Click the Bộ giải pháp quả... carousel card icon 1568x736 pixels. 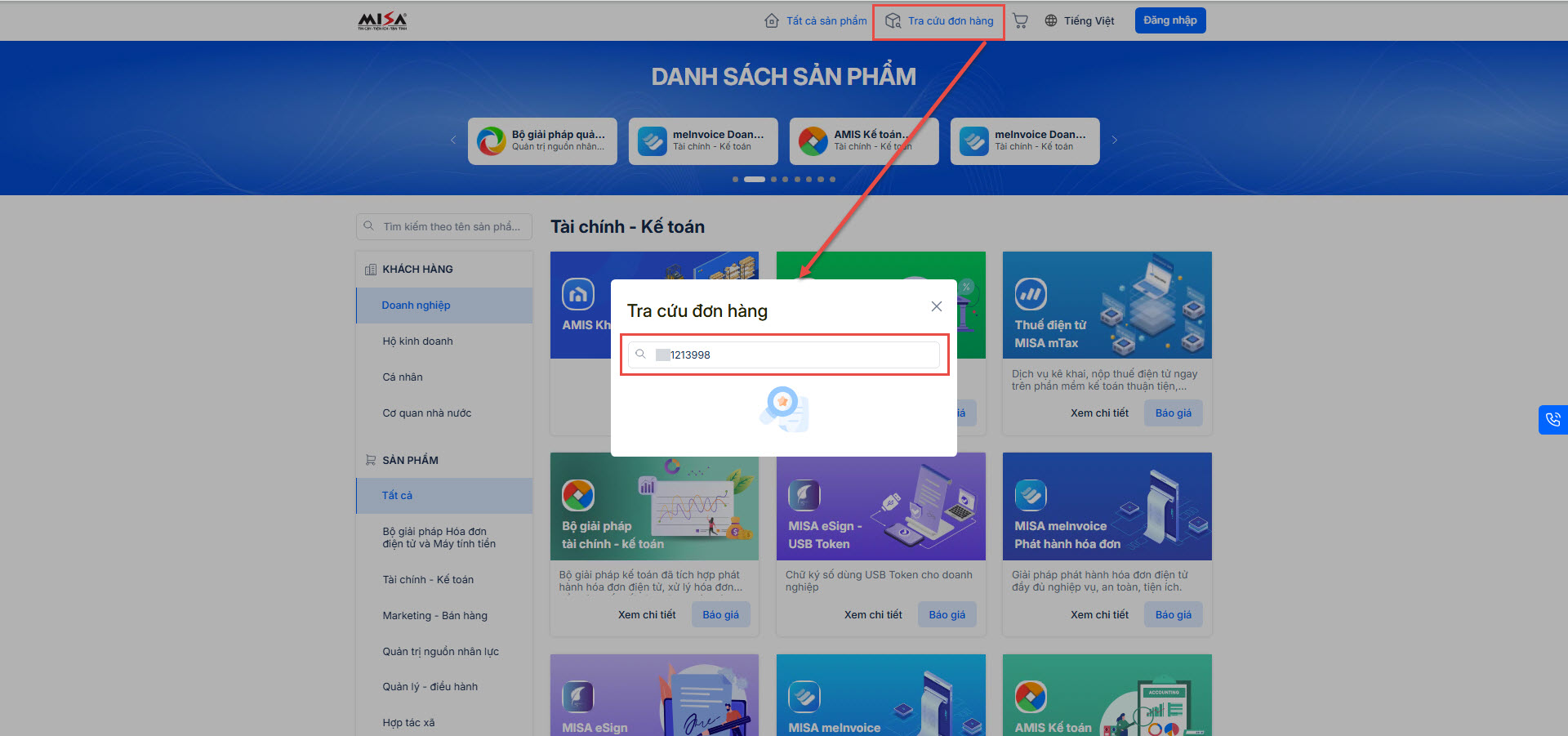click(491, 141)
